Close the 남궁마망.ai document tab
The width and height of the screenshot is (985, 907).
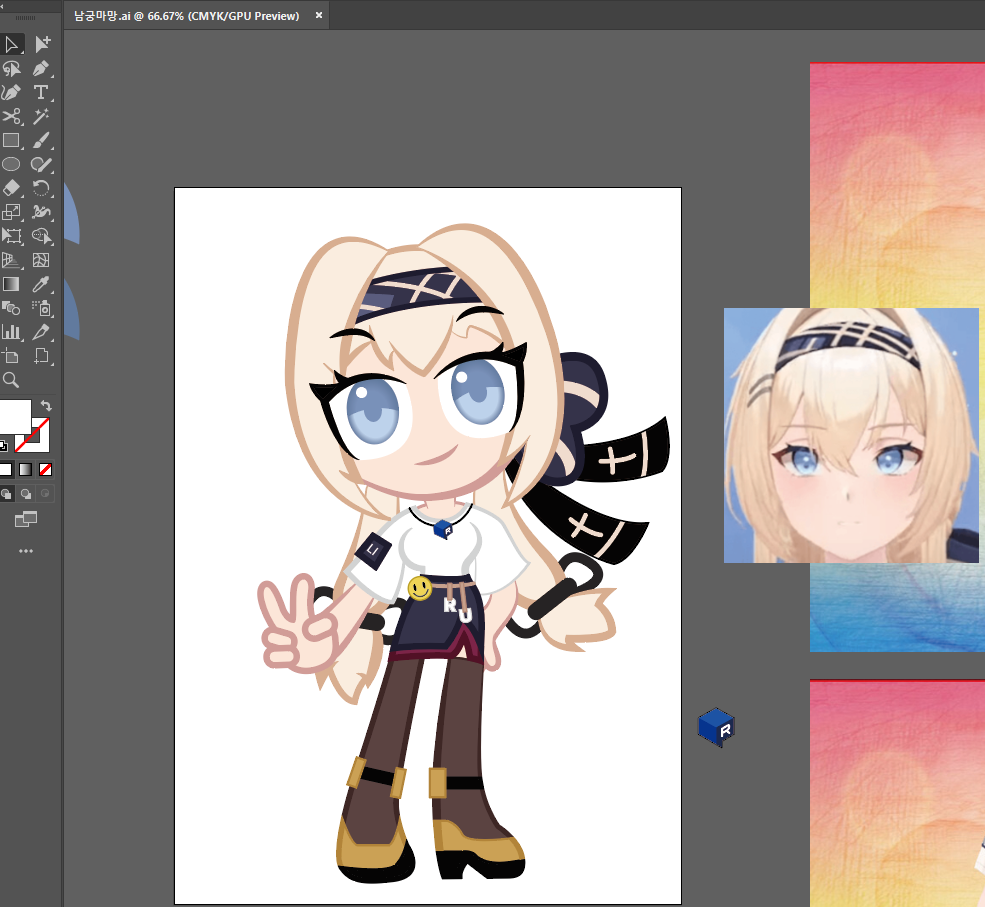pos(319,16)
